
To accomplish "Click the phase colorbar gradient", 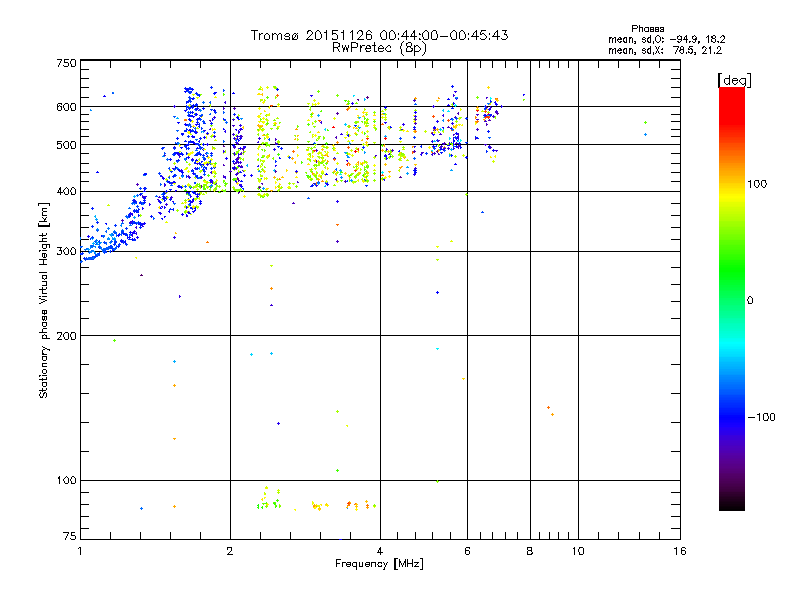I will click(x=732, y=298).
